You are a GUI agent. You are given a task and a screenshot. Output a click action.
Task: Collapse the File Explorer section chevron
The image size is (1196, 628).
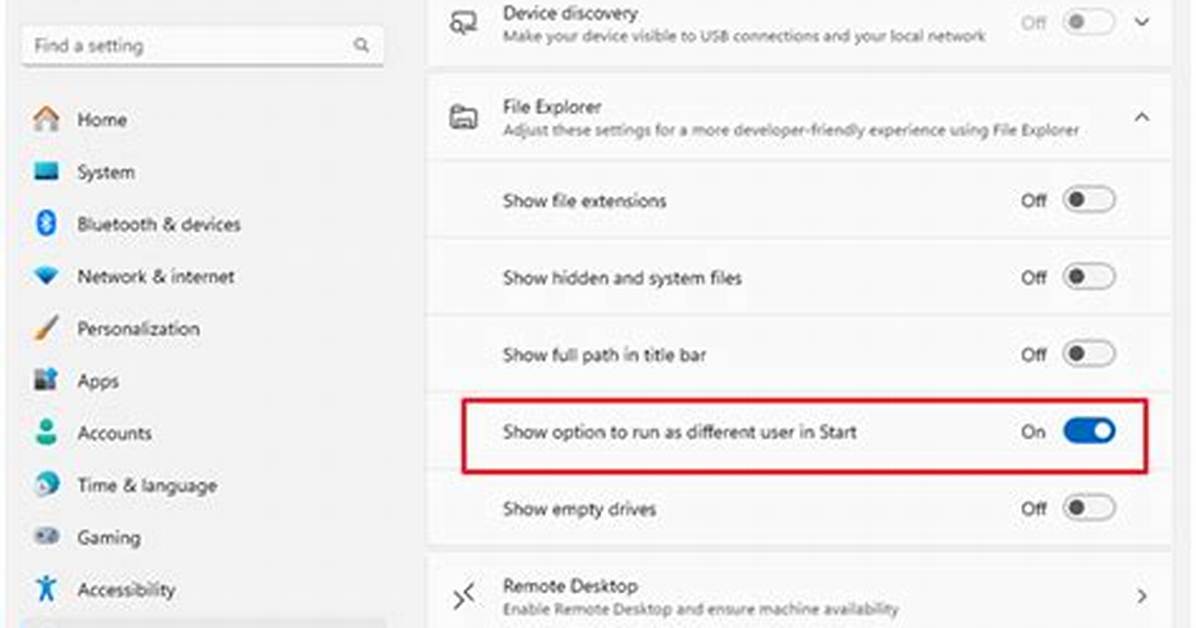point(1142,117)
